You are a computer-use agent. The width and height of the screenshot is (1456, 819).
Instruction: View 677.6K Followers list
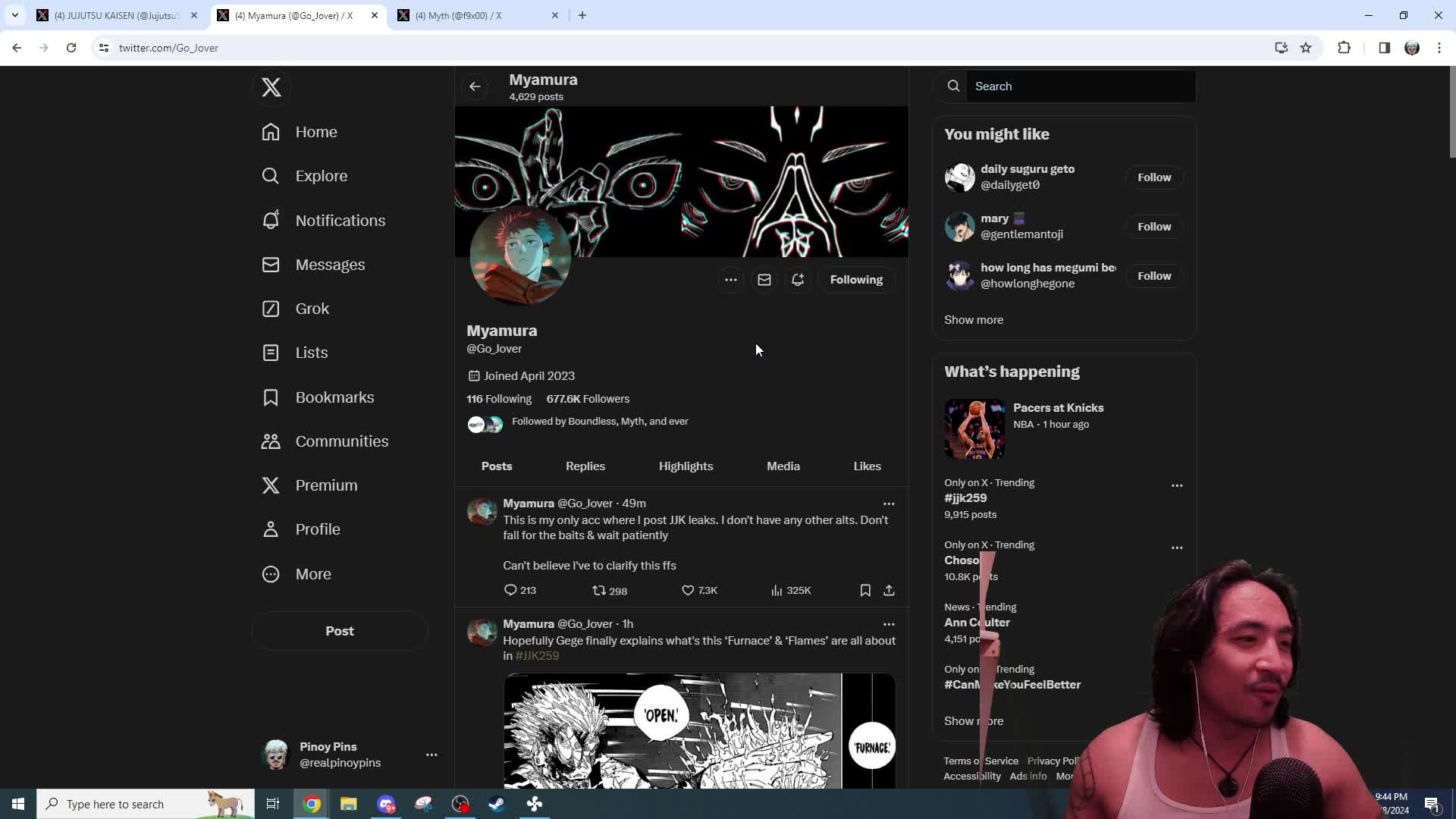[588, 399]
